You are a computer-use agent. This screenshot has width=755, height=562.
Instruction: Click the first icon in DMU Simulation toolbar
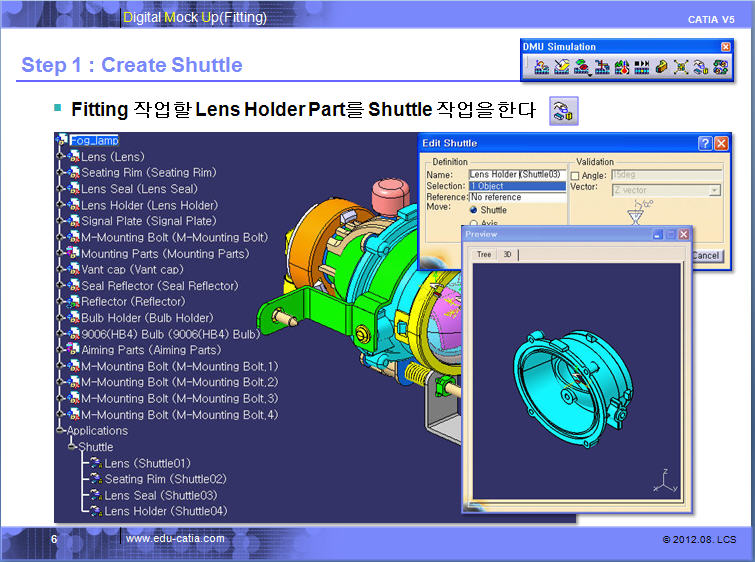[x=542, y=67]
